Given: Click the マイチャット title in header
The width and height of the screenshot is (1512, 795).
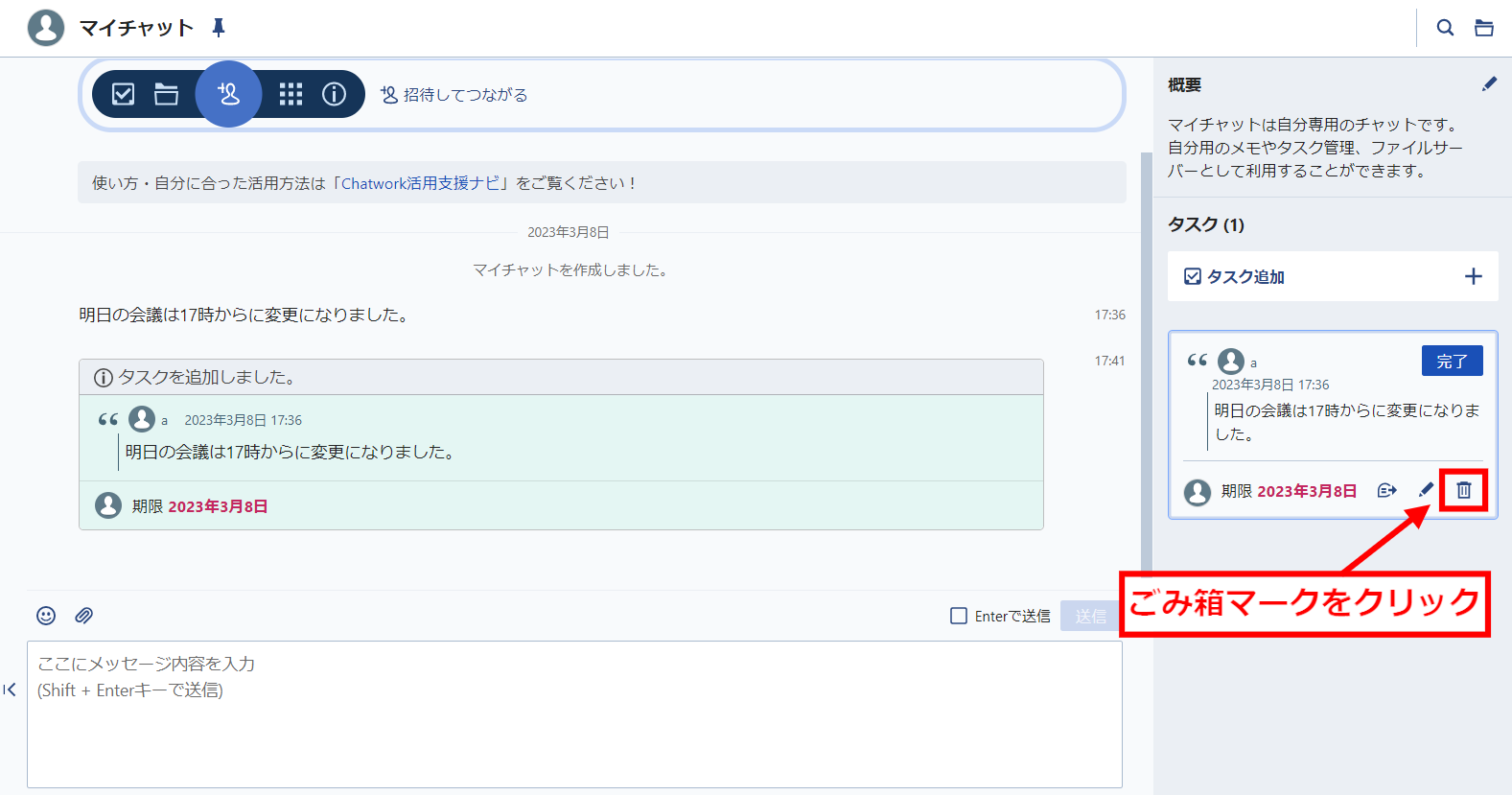Looking at the screenshot, I should tap(136, 28).
